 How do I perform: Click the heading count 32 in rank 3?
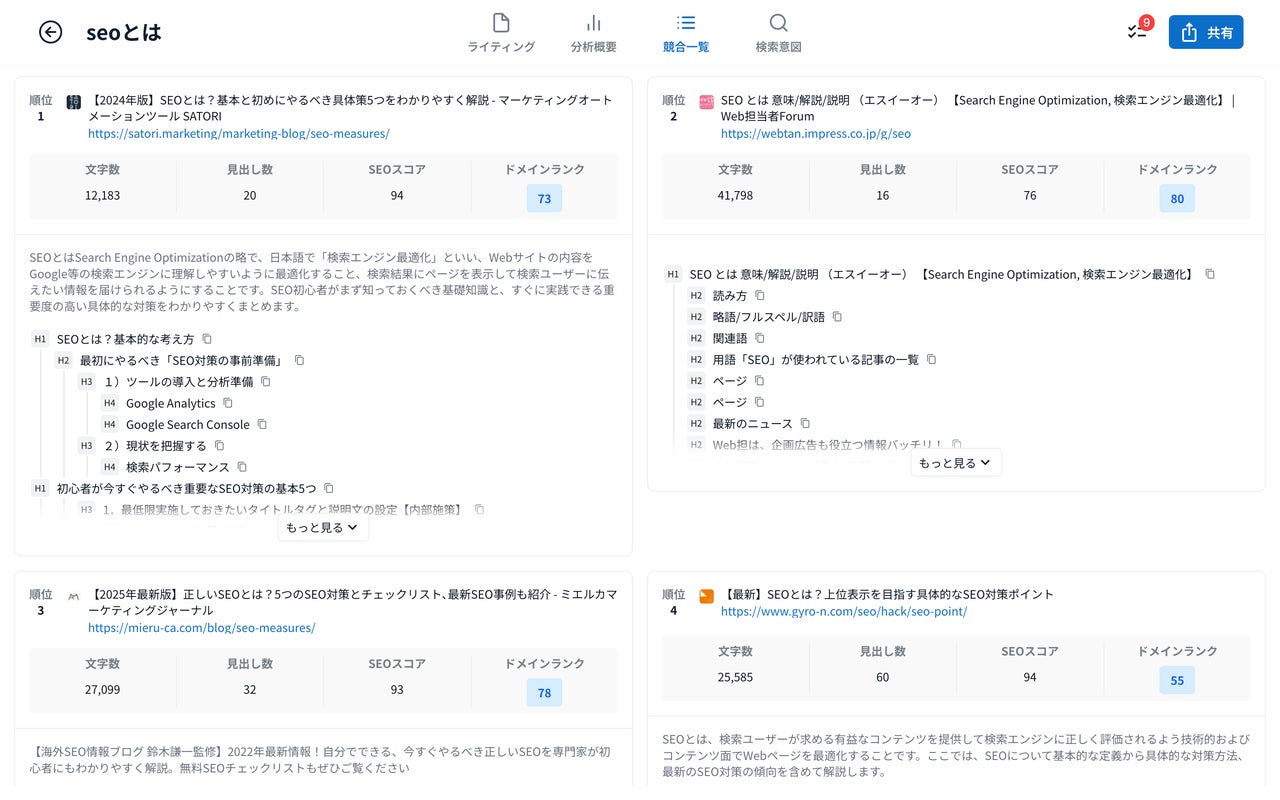click(x=249, y=690)
